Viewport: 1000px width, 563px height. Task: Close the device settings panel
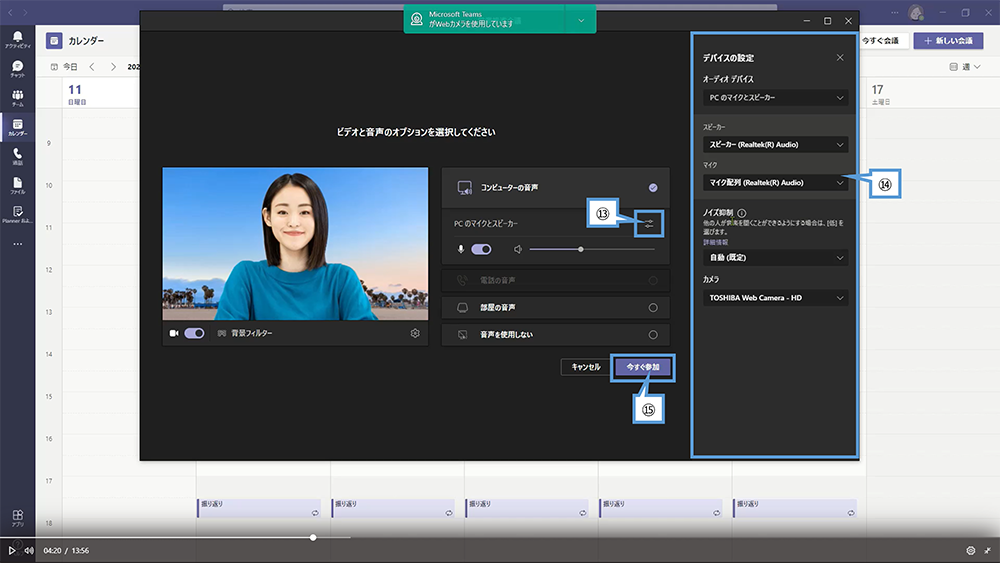point(839,58)
